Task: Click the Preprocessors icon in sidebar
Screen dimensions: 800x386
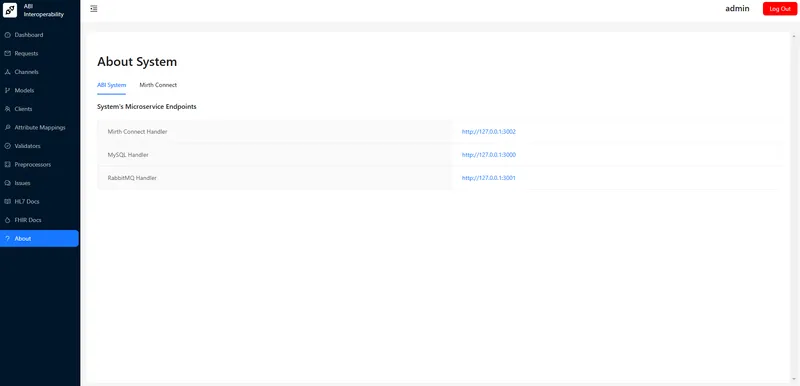Action: pos(8,165)
